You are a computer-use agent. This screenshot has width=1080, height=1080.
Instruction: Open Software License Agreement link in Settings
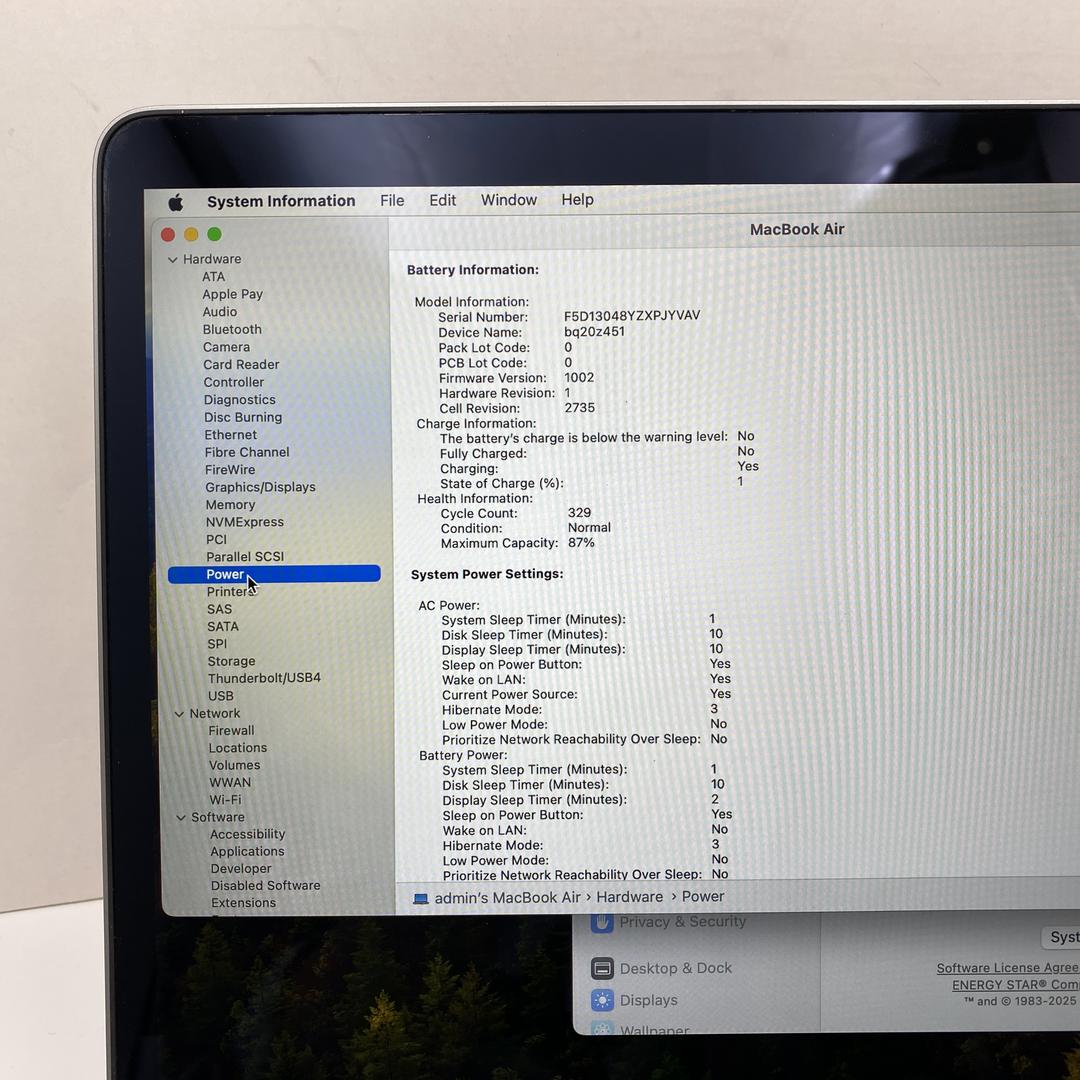click(1008, 968)
